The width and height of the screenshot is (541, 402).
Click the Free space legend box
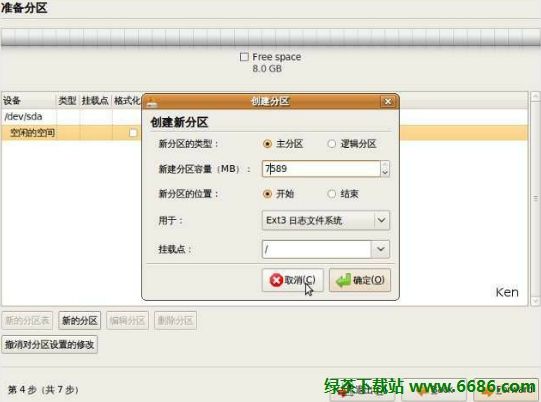(244, 57)
